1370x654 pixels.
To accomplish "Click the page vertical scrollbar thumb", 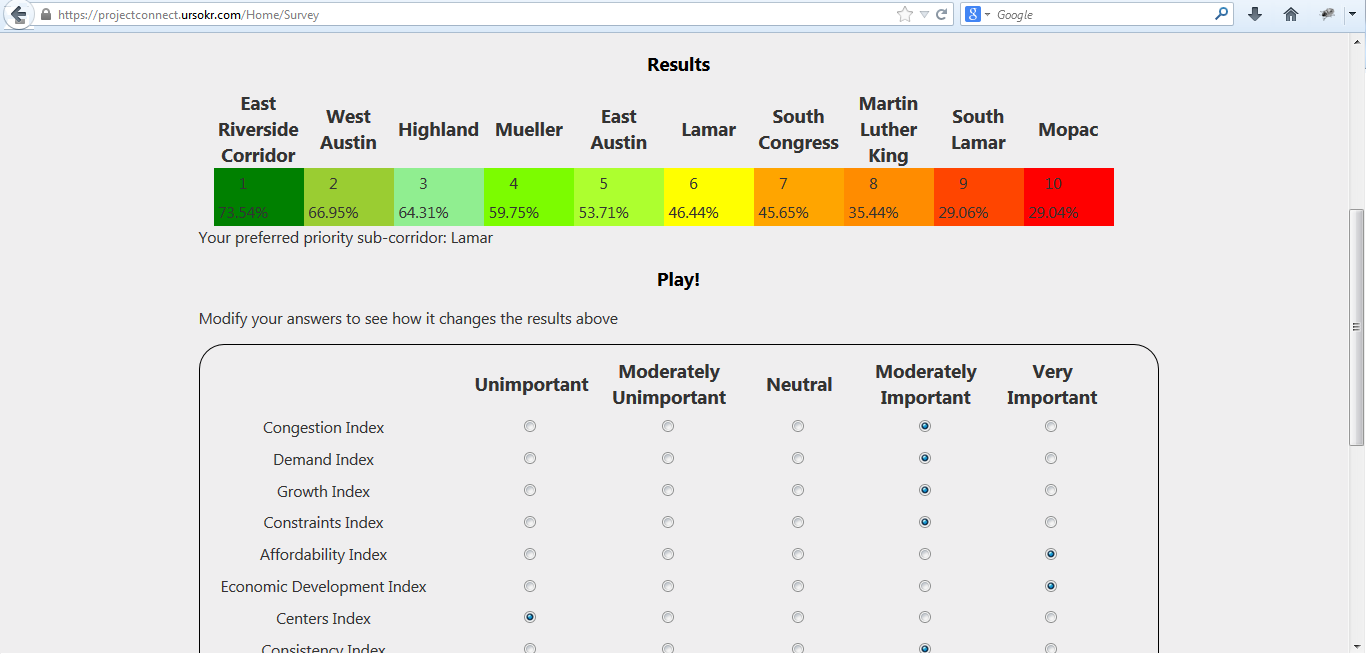I will click(x=1357, y=326).
